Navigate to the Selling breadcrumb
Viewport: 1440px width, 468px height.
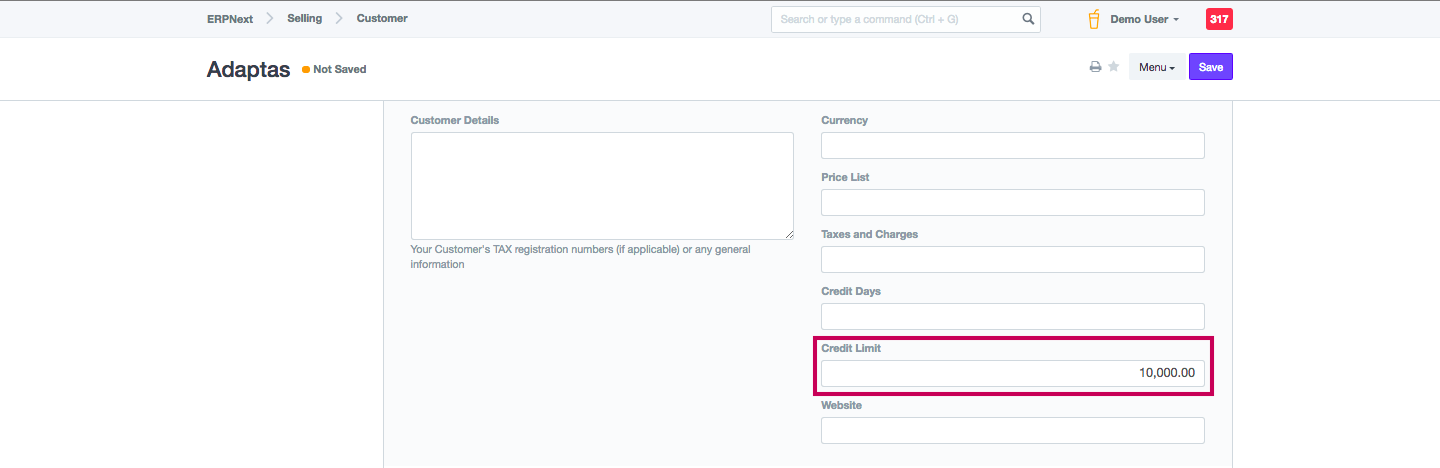pos(305,19)
